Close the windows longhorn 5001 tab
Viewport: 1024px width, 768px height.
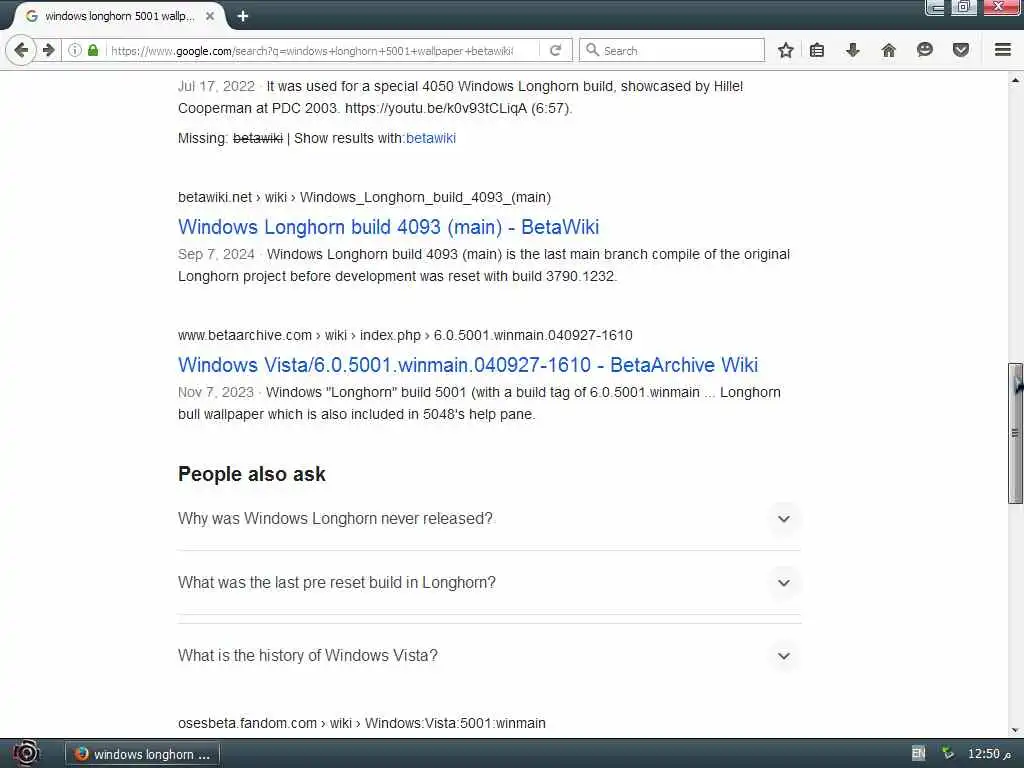[210, 16]
